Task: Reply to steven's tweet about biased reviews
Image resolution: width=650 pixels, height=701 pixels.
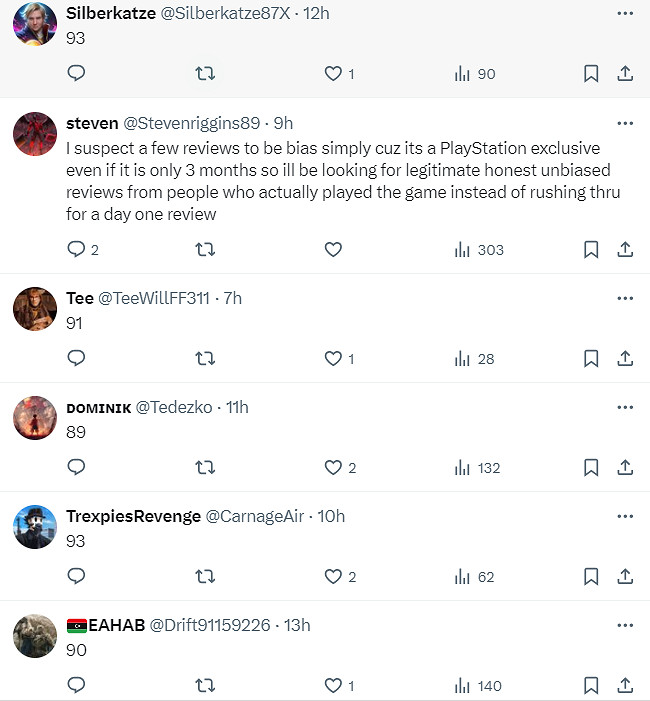Action: click(x=77, y=250)
